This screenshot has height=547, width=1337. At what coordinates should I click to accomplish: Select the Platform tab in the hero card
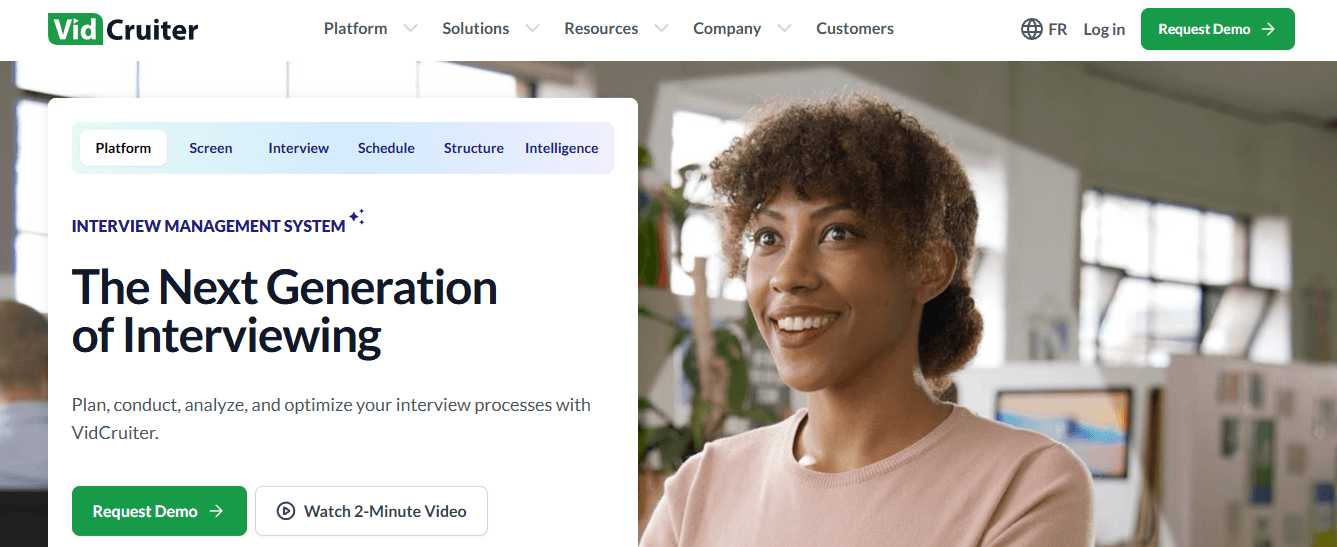123,148
